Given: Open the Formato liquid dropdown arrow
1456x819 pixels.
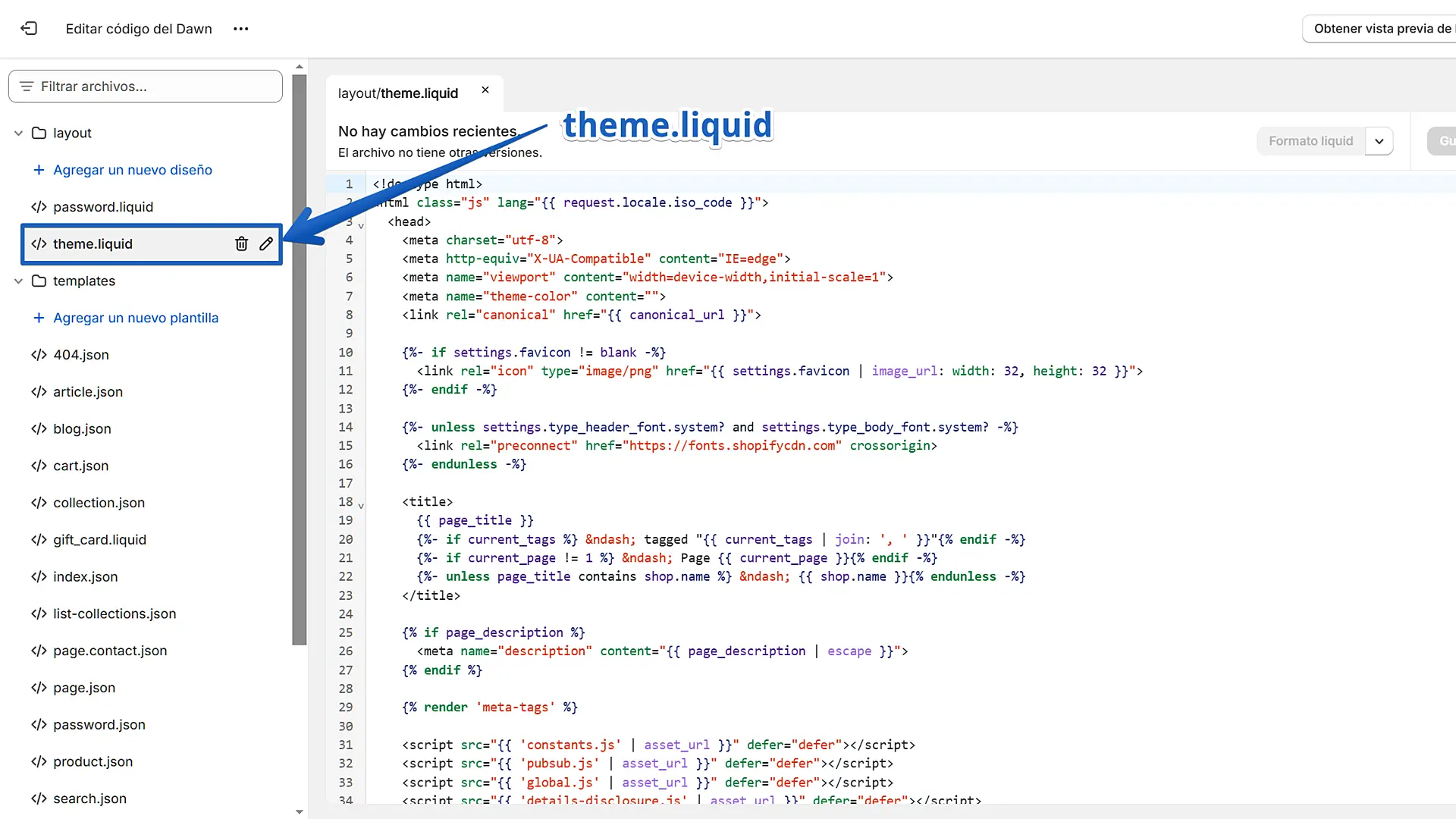Looking at the screenshot, I should coord(1379,142).
